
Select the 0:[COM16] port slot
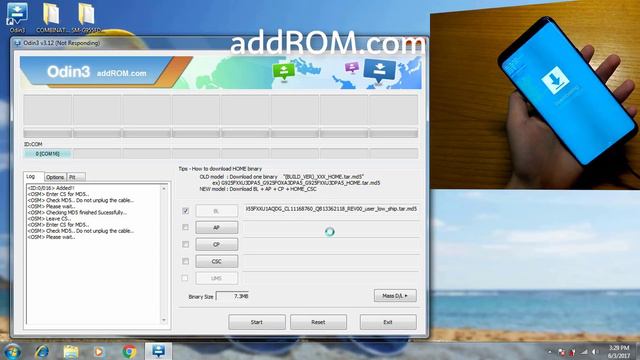coord(48,154)
